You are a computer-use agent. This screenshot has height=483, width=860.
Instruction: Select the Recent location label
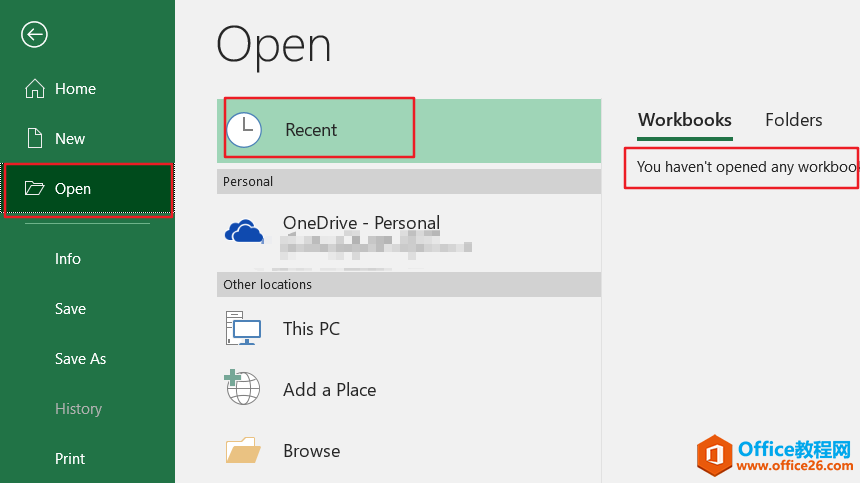311,130
